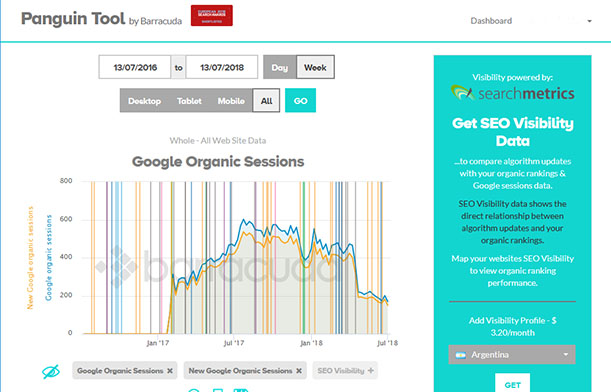The image size is (611, 392).
Task: Click the GET button in visibility panel
Action: (512, 383)
